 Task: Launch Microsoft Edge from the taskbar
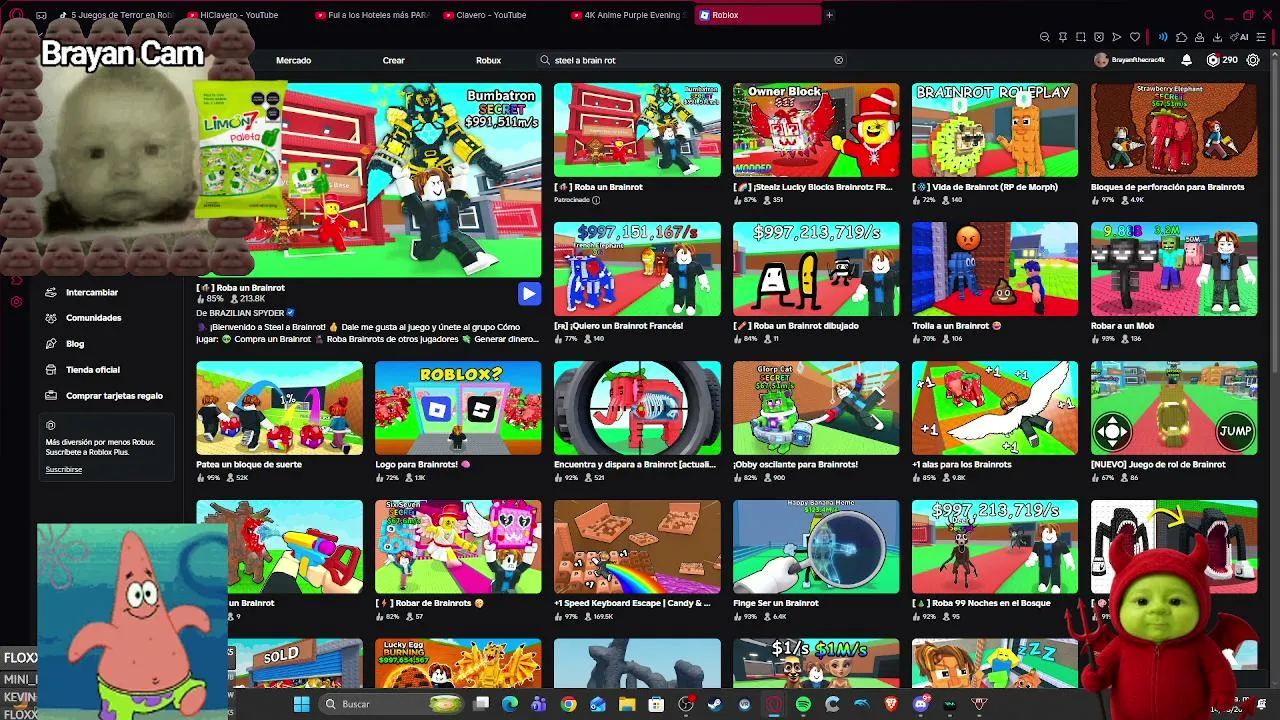tap(510, 704)
